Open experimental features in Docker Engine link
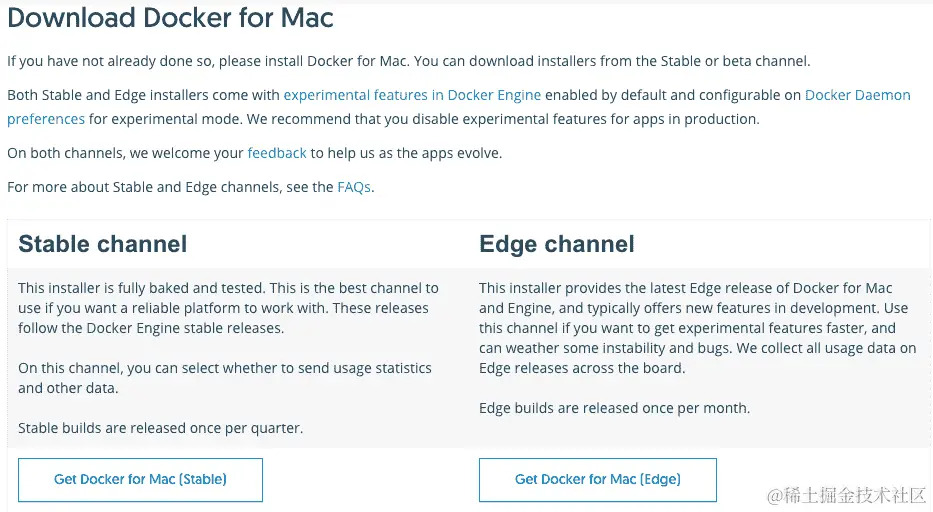The height and width of the screenshot is (512, 933). (x=412, y=95)
